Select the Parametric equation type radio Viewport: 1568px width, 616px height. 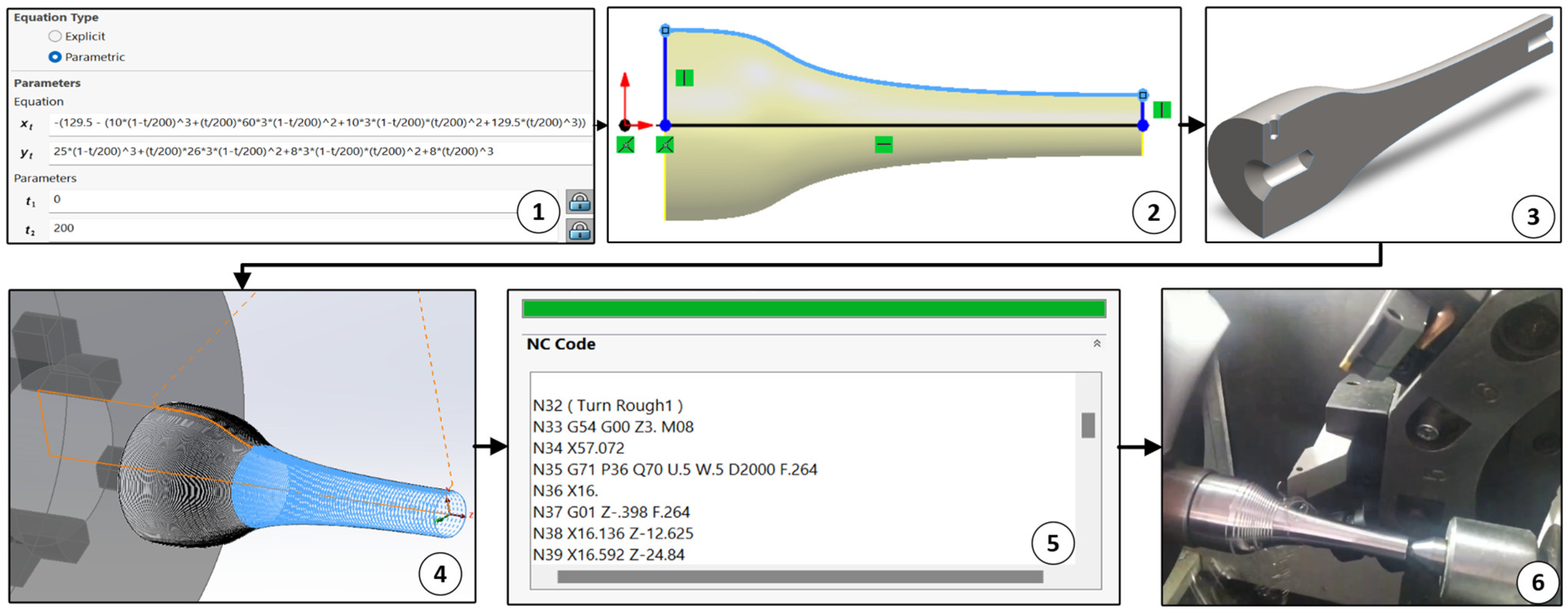55,57
